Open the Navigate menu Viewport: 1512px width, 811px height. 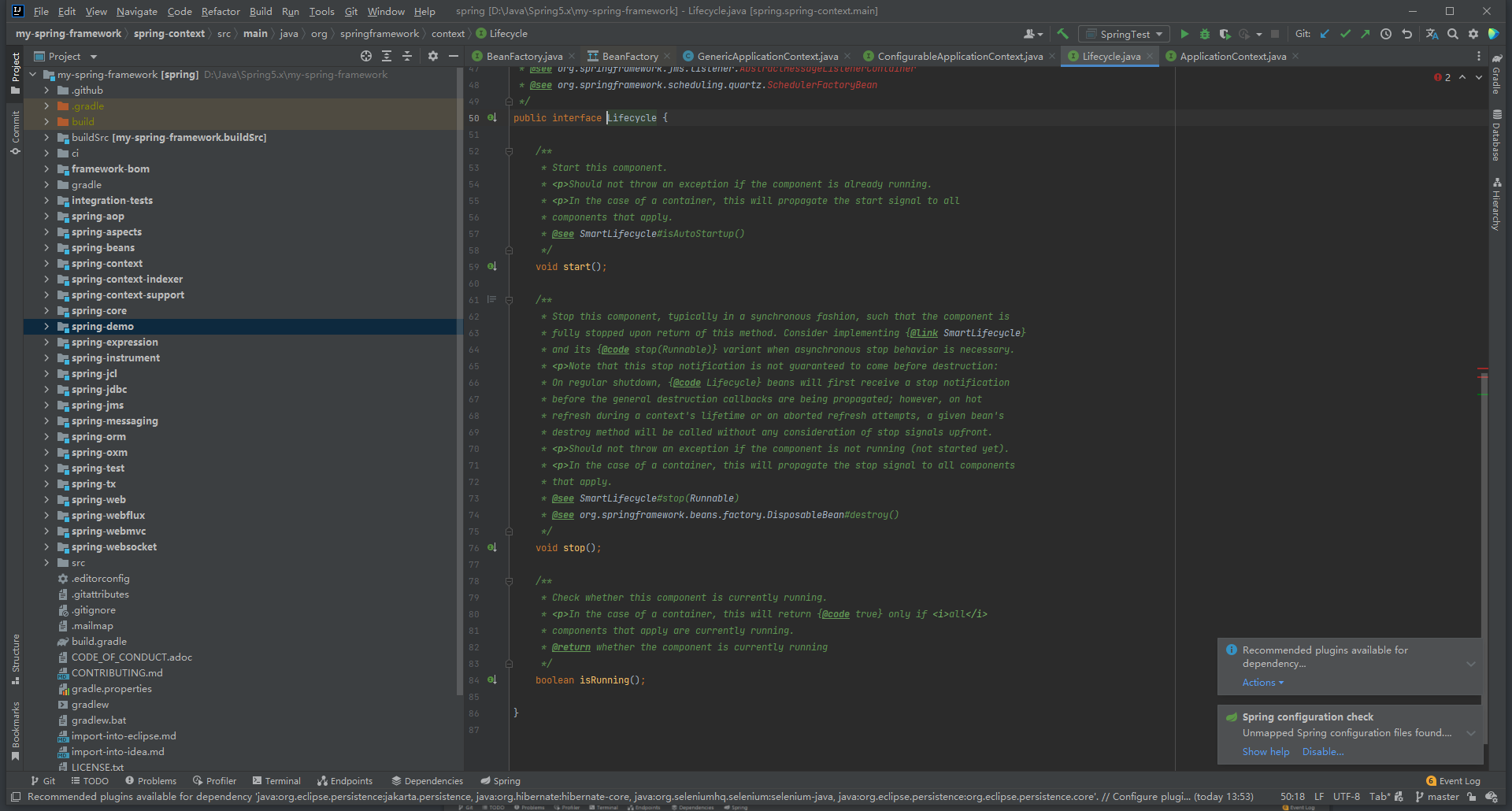pos(137,11)
